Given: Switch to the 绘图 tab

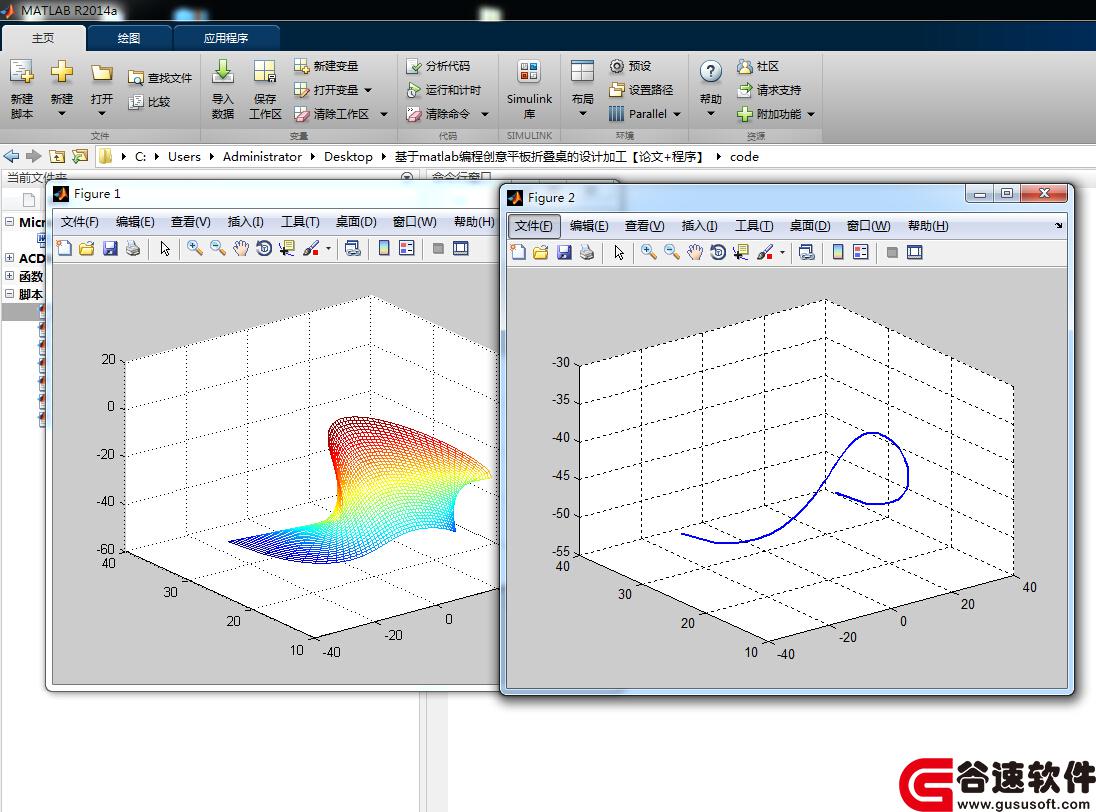Looking at the screenshot, I should tap(129, 38).
